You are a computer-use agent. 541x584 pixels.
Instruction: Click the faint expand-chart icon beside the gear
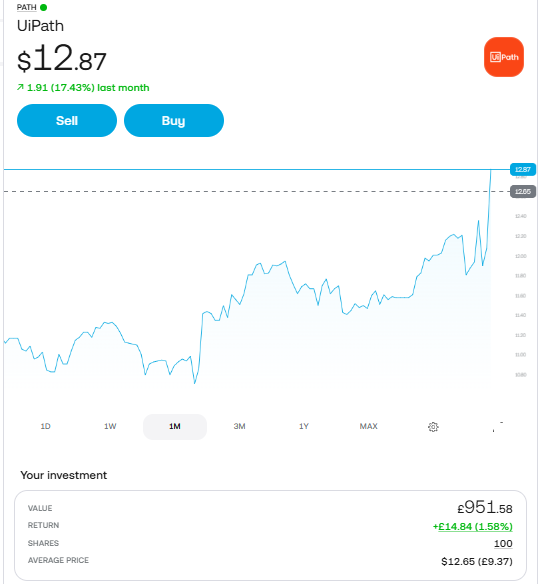(498, 426)
